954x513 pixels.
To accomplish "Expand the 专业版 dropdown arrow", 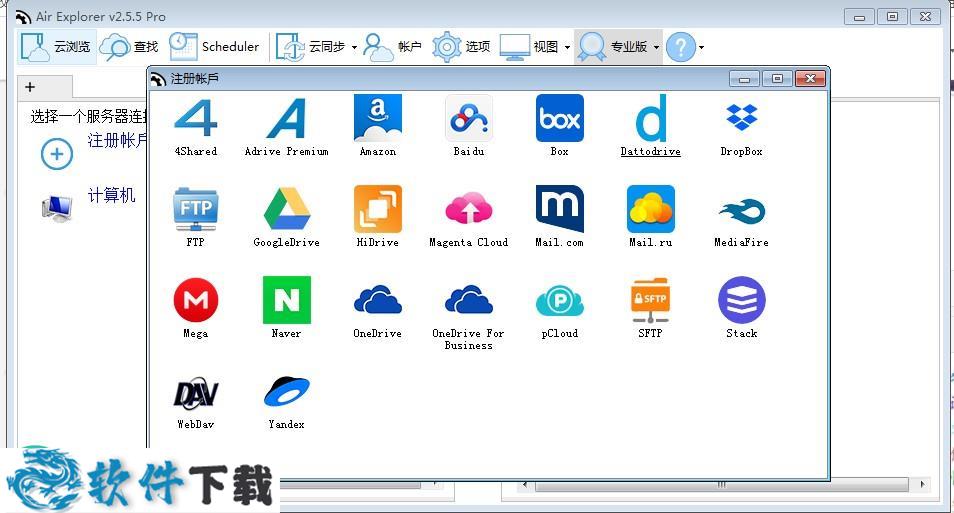I will pos(656,47).
